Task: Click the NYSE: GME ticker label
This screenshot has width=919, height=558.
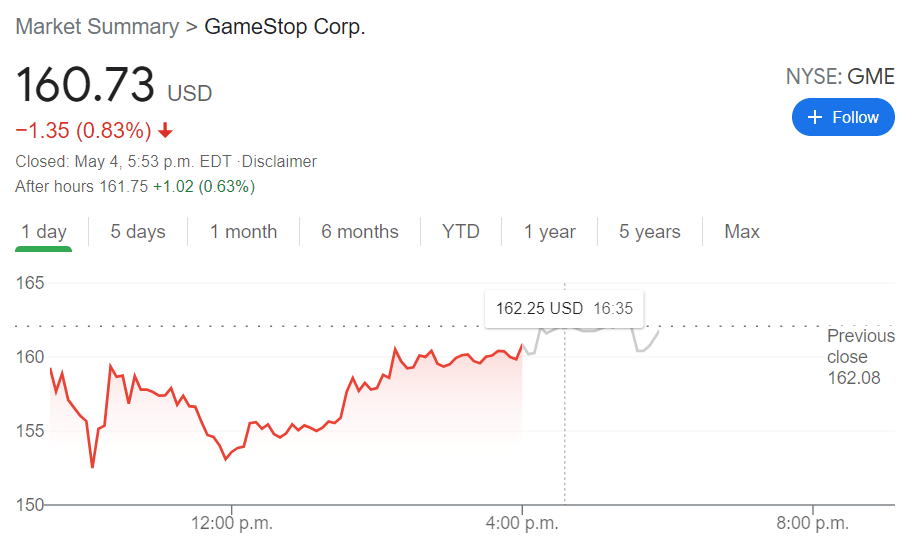Action: point(840,77)
